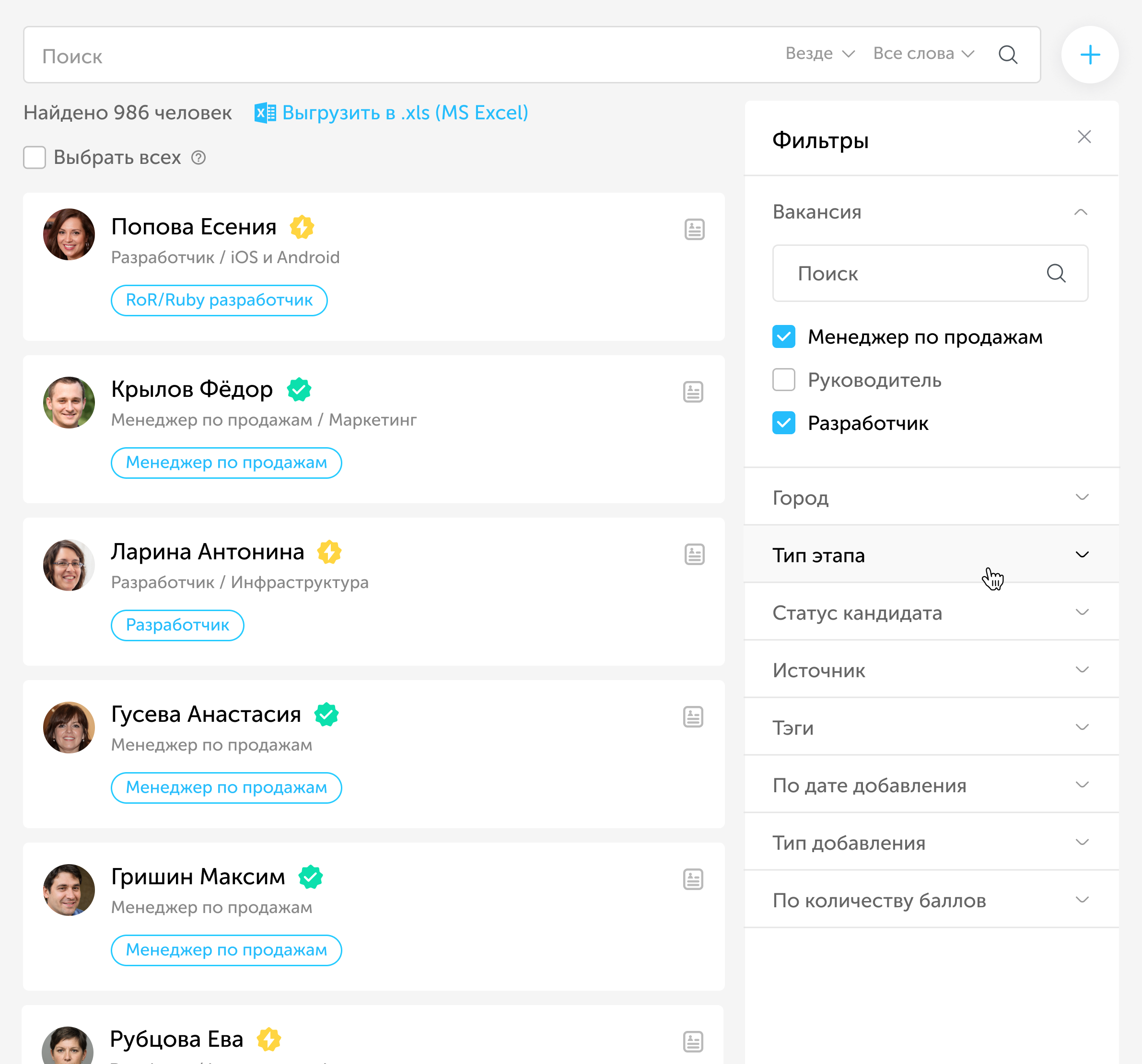Uncheck Менеджер по продажам vacancy filter

783,336
